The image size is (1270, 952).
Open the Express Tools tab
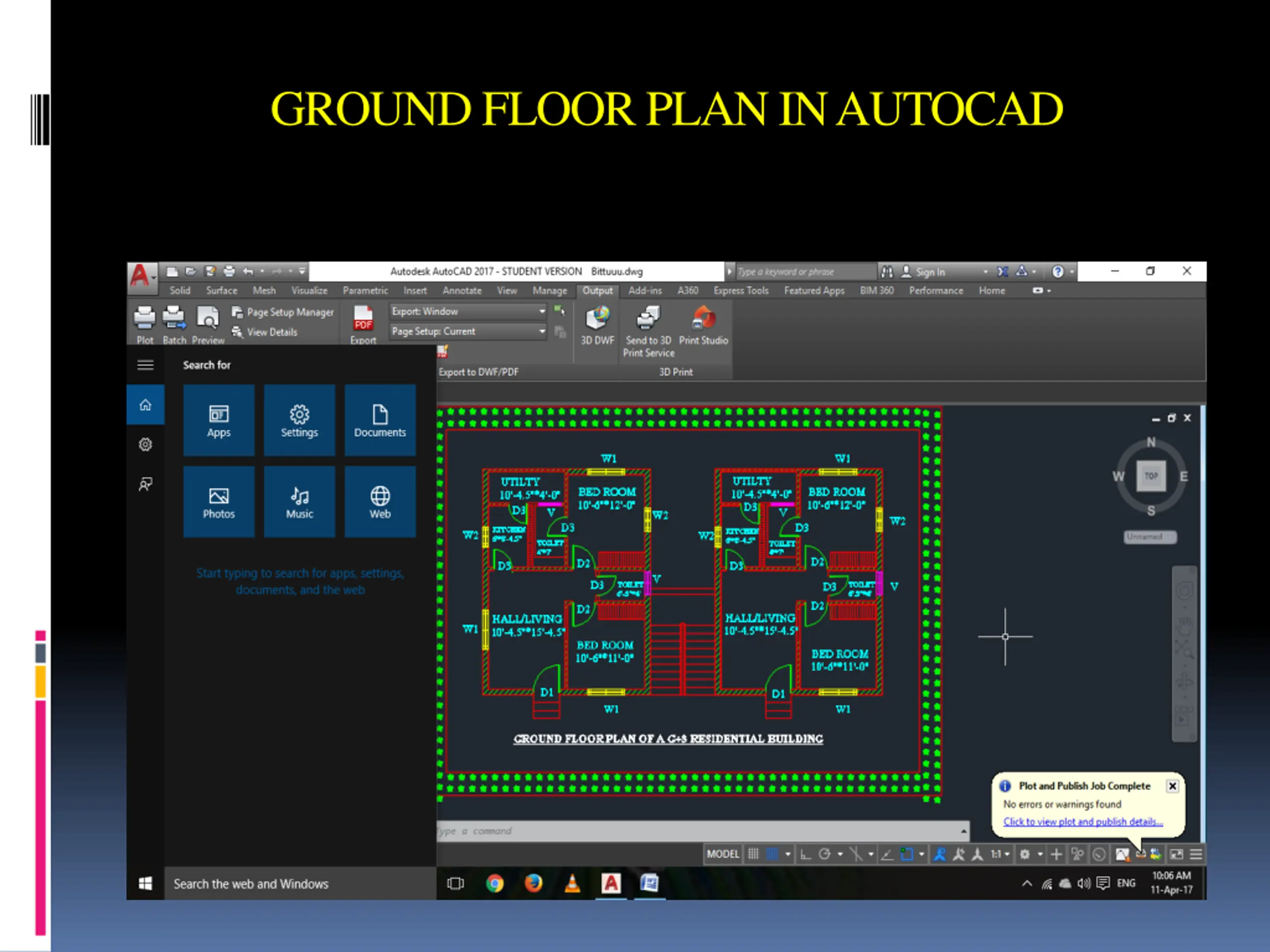(741, 291)
